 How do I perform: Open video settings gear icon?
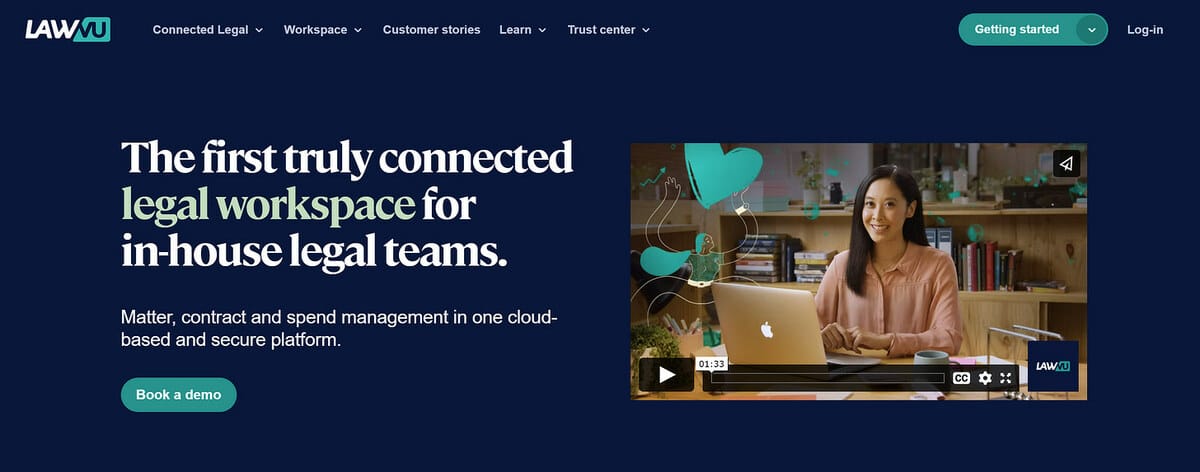985,378
